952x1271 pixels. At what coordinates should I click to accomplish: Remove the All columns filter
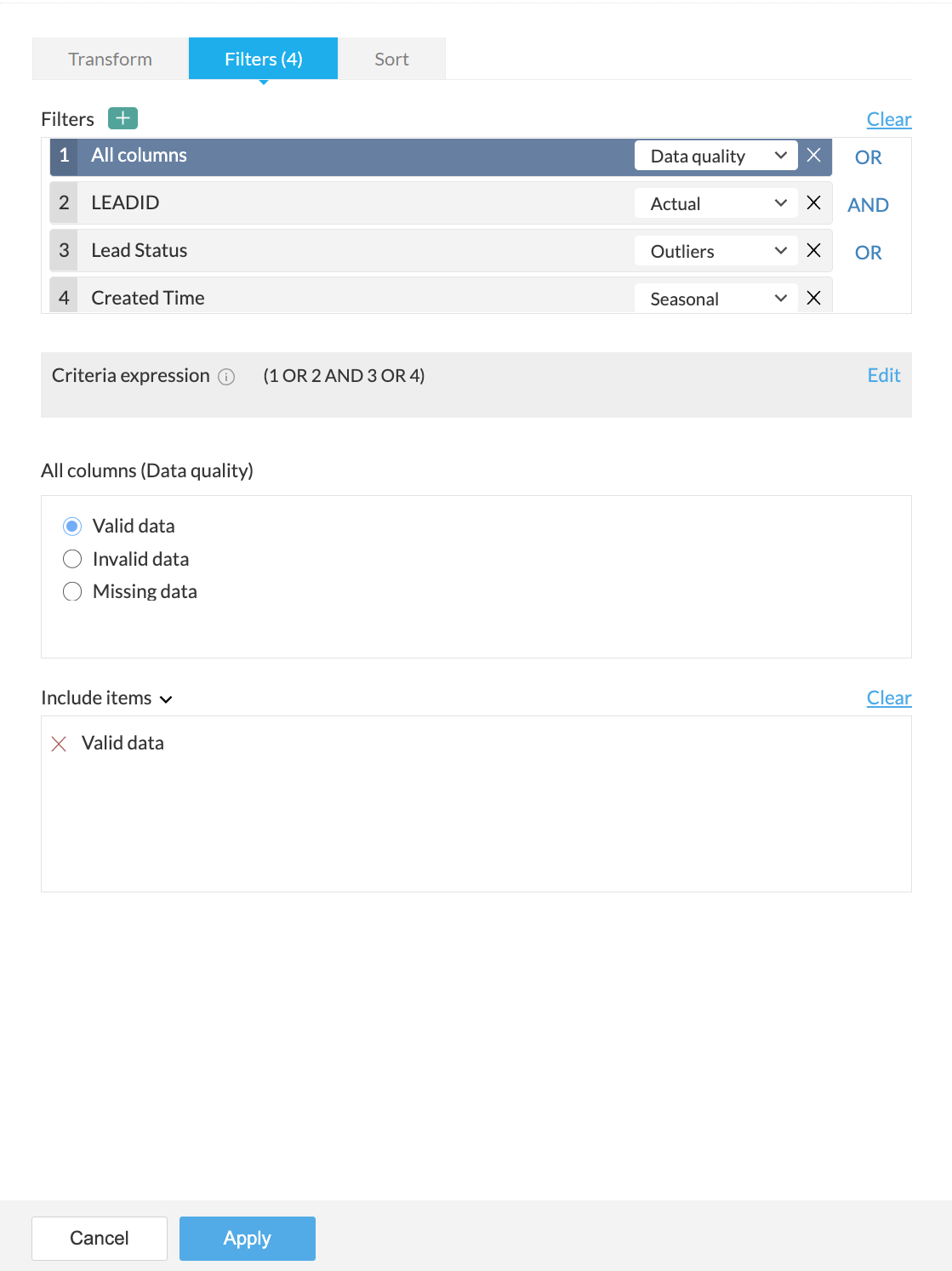tap(813, 155)
